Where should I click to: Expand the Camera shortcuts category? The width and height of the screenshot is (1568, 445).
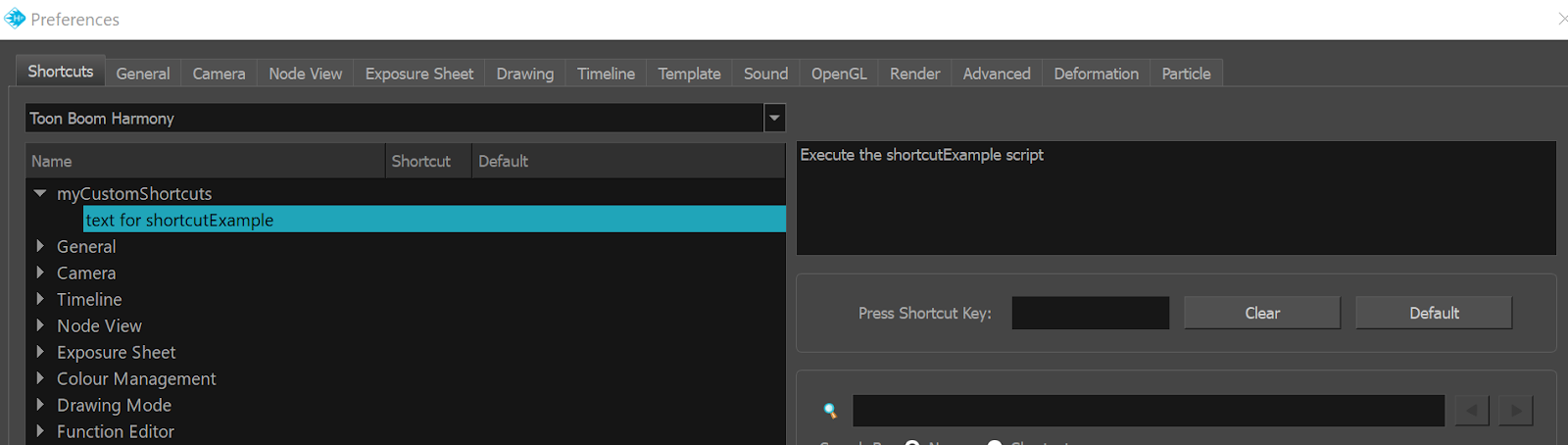(x=40, y=272)
